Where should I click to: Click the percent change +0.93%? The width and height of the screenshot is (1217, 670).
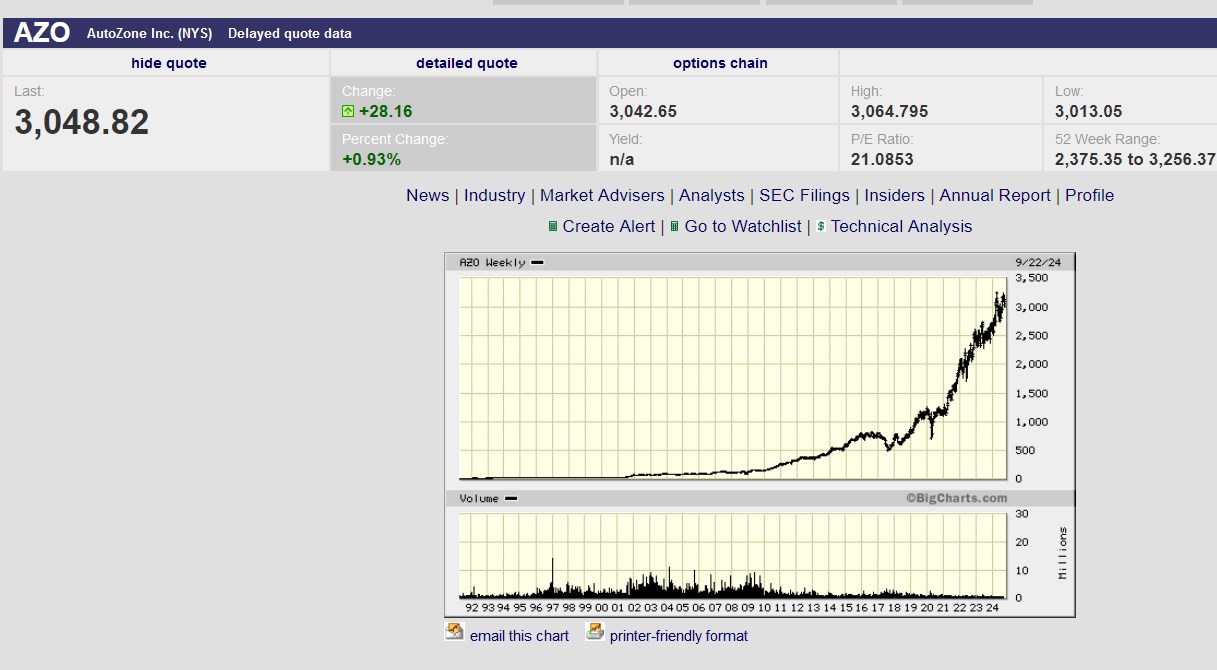click(x=371, y=159)
